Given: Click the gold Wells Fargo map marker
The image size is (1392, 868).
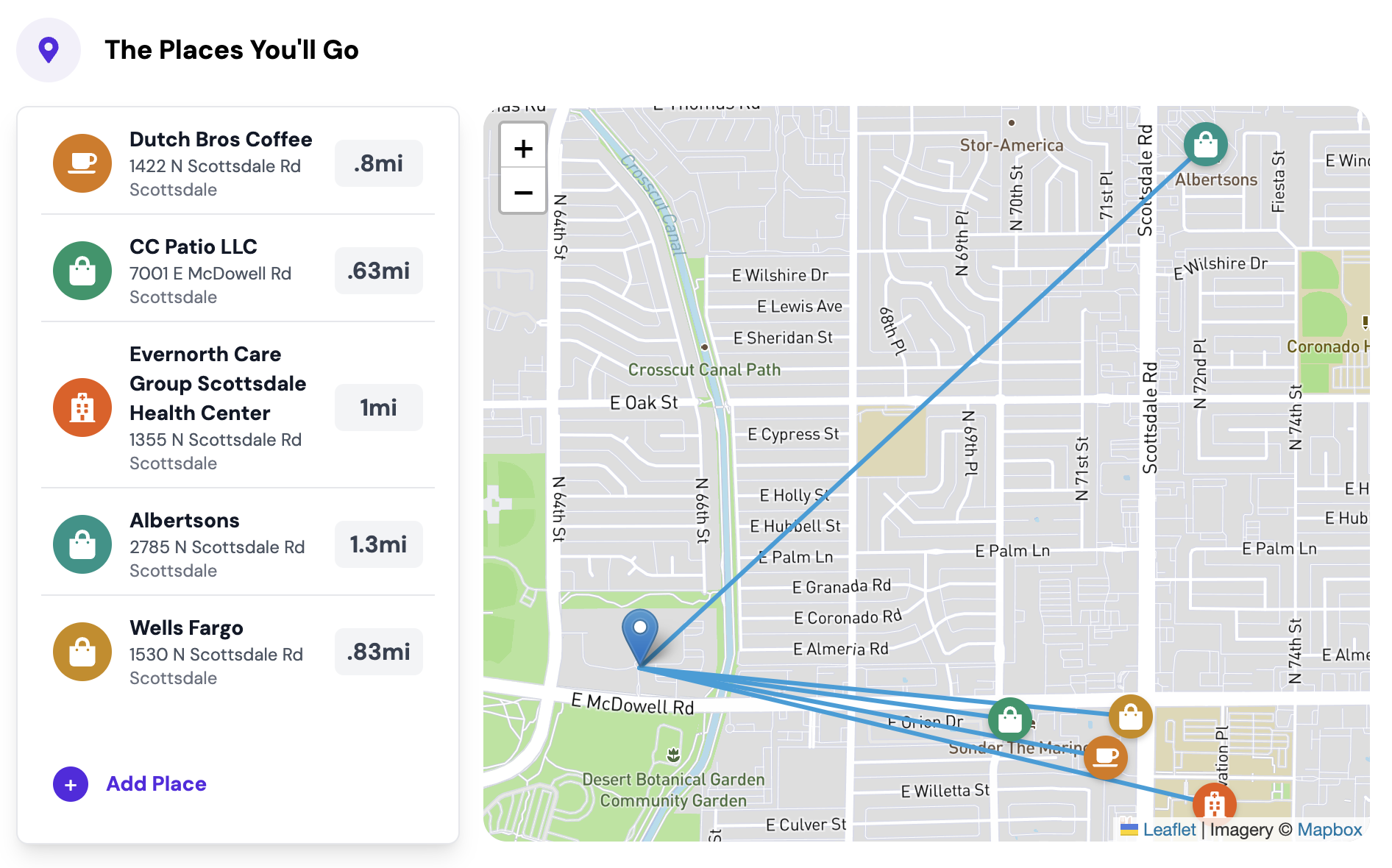Looking at the screenshot, I should (1131, 716).
